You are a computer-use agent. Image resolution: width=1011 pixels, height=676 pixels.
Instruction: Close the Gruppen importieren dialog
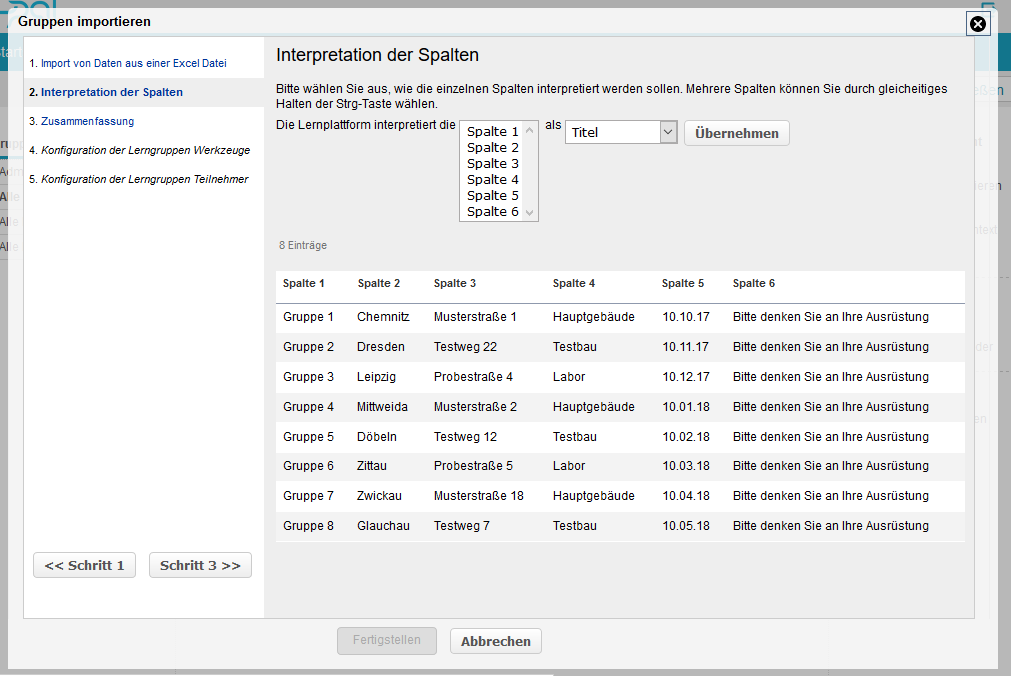pos(978,24)
